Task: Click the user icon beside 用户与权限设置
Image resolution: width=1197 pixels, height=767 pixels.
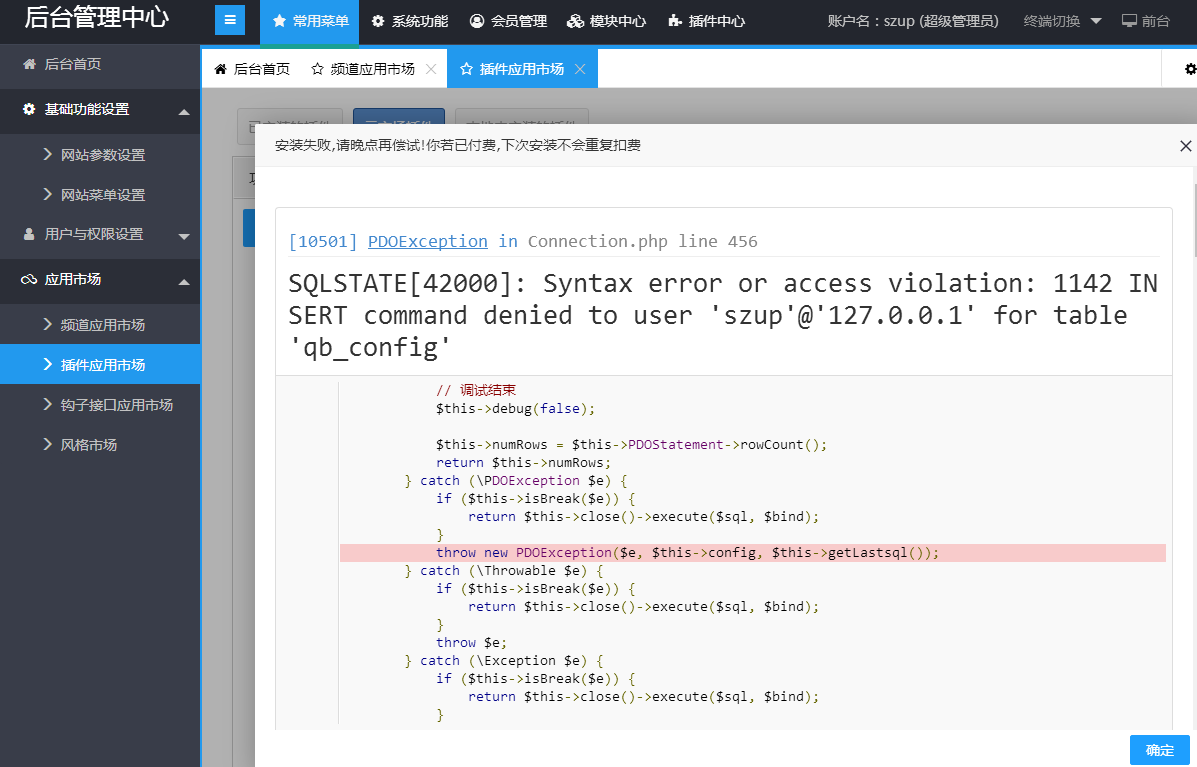Action: tap(28, 234)
